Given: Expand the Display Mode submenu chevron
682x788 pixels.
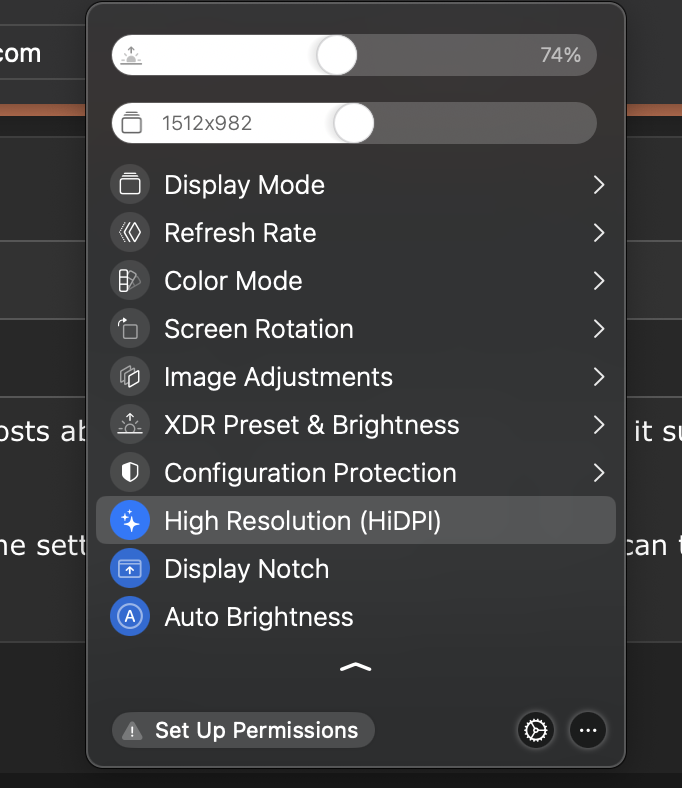Looking at the screenshot, I should 598,185.
